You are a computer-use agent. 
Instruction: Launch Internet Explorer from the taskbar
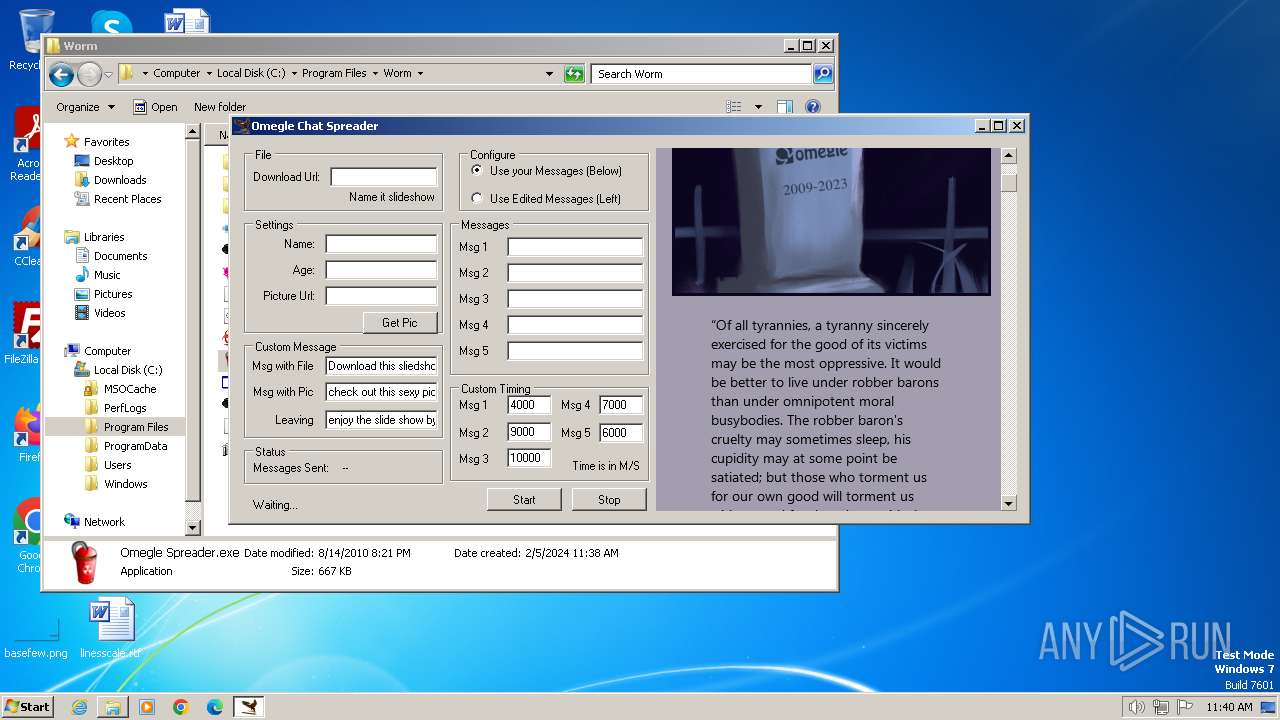pos(79,707)
